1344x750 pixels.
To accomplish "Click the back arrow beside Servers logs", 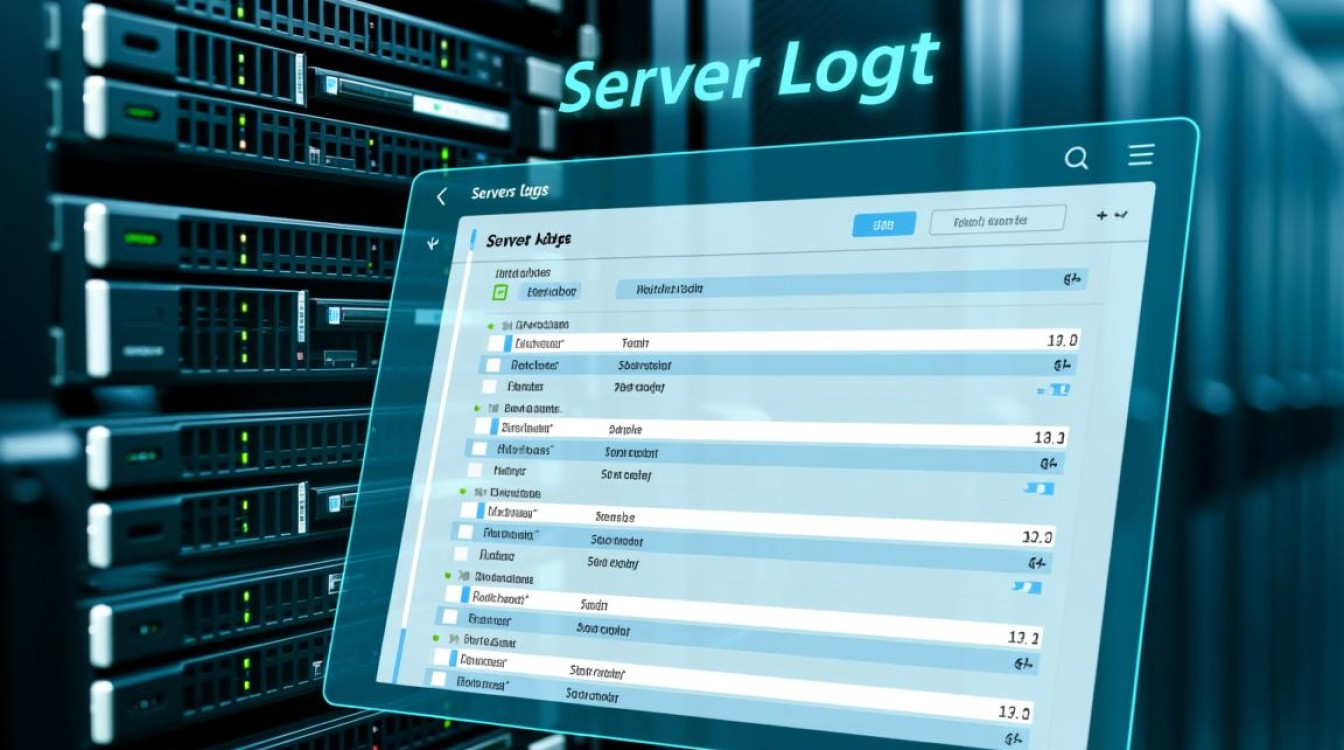I will point(441,197).
